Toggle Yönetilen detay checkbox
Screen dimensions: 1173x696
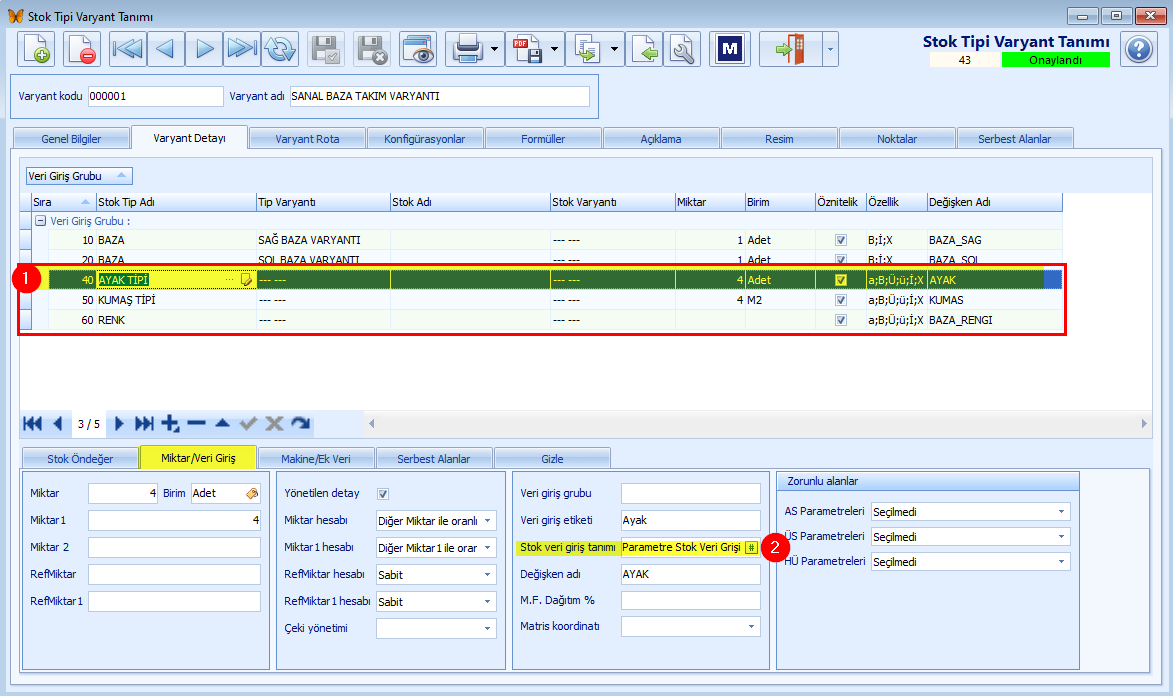(x=383, y=494)
